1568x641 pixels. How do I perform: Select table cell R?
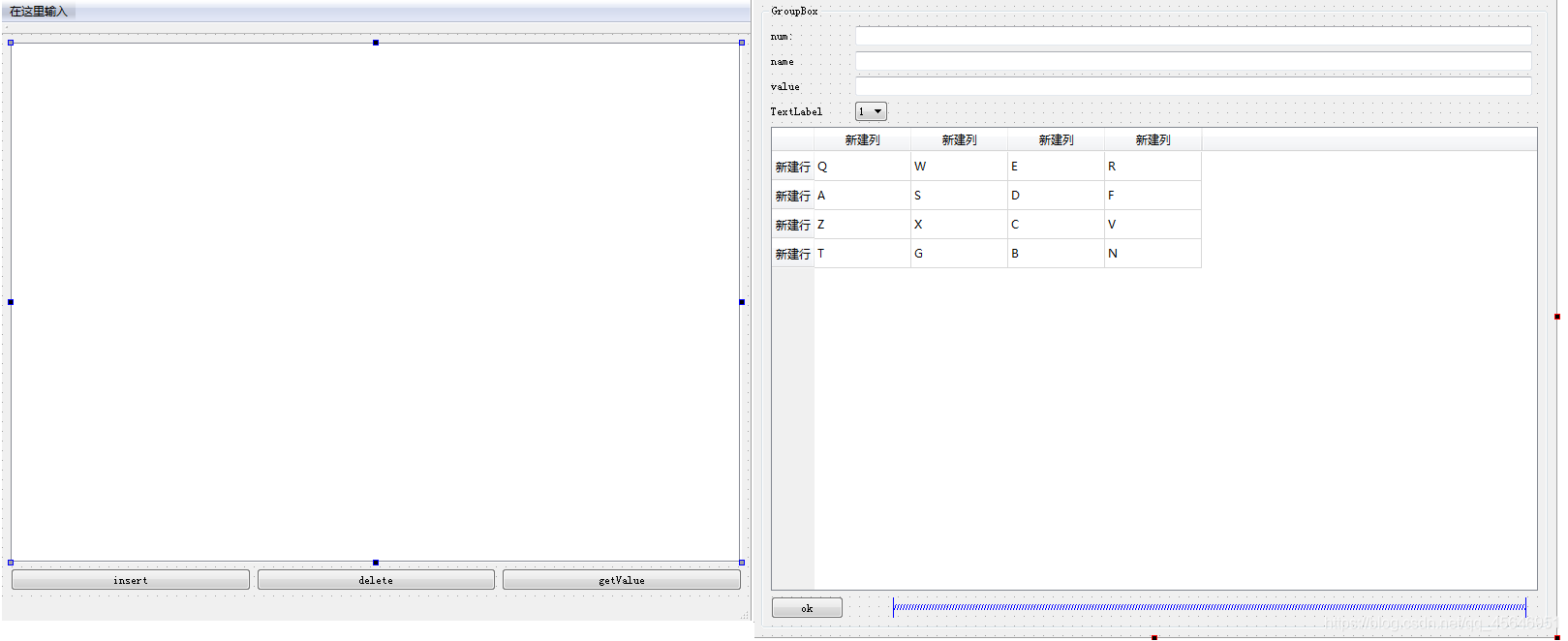click(x=1153, y=167)
